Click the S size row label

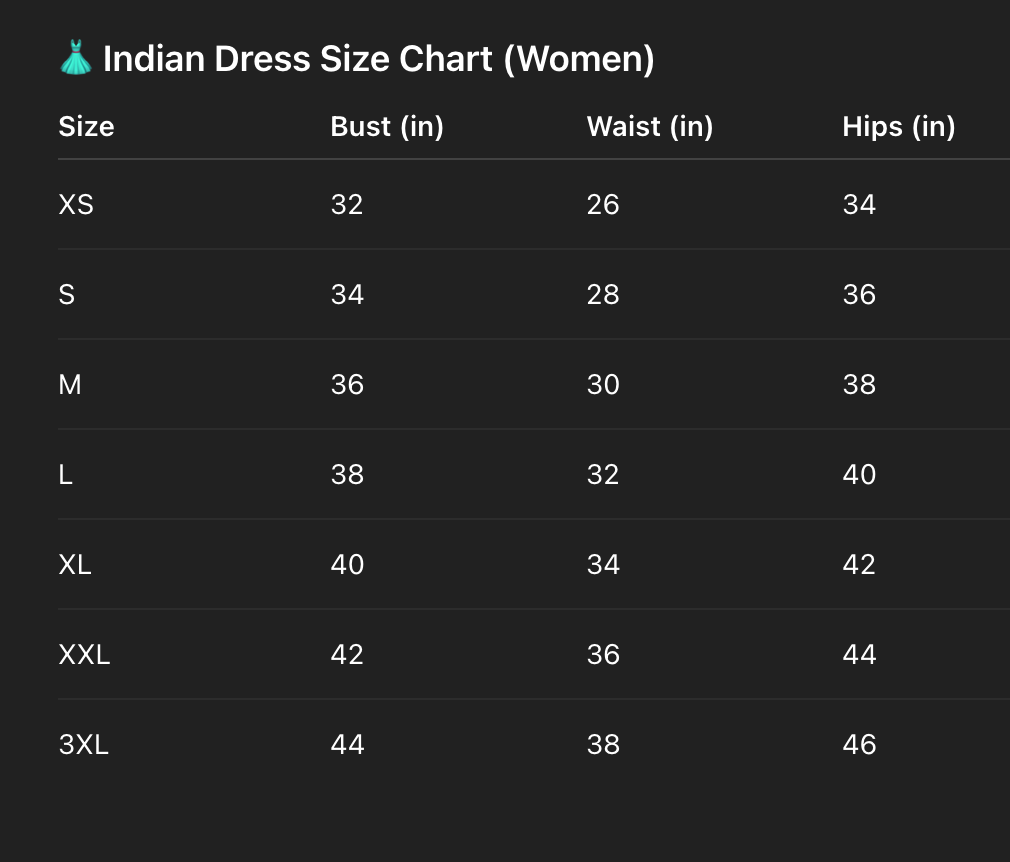pos(67,295)
